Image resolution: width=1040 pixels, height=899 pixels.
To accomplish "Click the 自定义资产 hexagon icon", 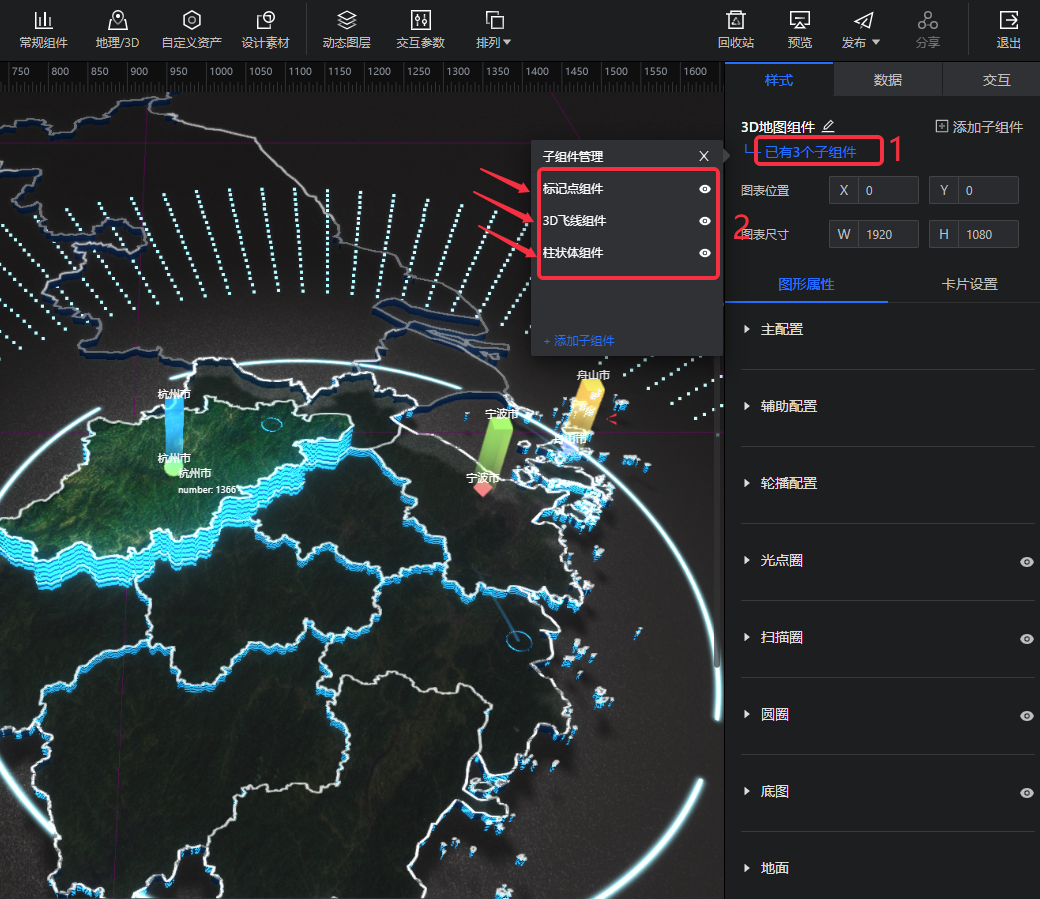I will pyautogui.click(x=191, y=21).
